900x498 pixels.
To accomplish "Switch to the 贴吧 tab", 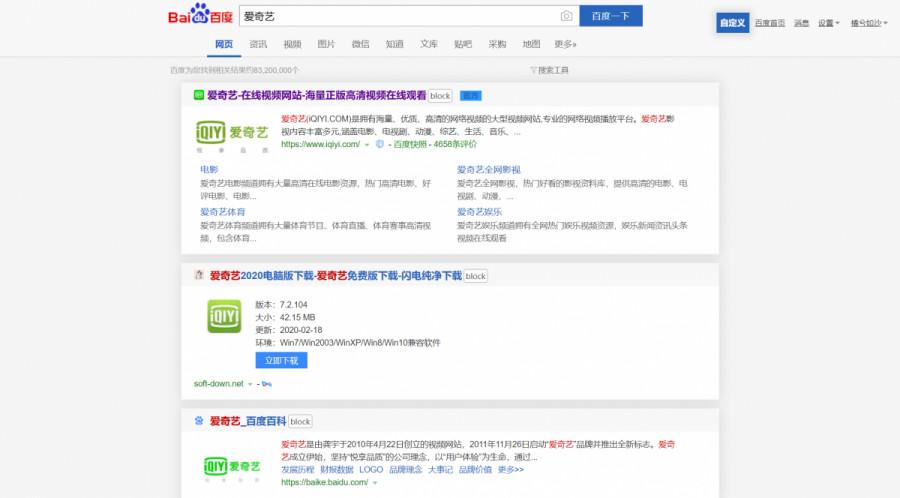I will (463, 44).
